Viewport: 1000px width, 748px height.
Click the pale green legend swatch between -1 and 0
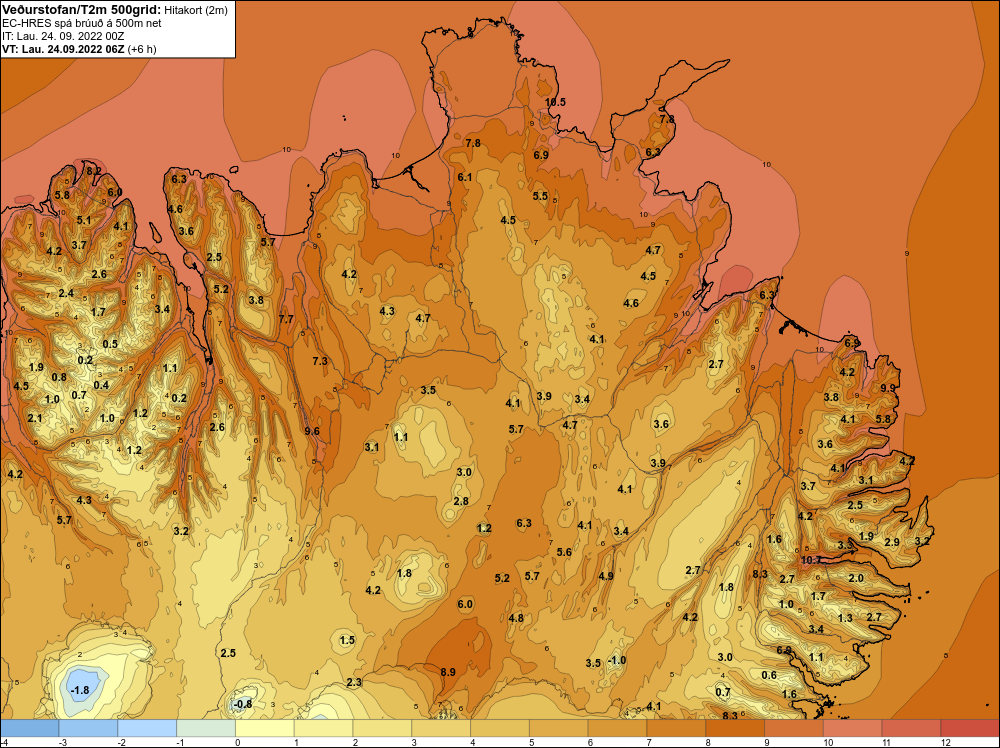pyautogui.click(x=206, y=728)
